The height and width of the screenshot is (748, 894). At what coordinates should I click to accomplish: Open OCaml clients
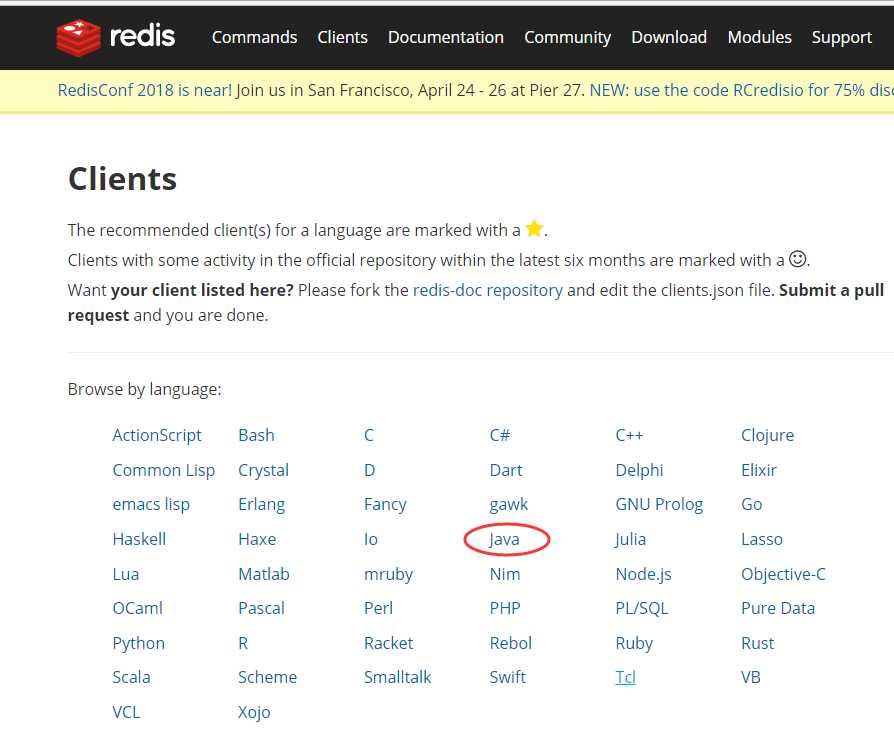pyautogui.click(x=137, y=608)
